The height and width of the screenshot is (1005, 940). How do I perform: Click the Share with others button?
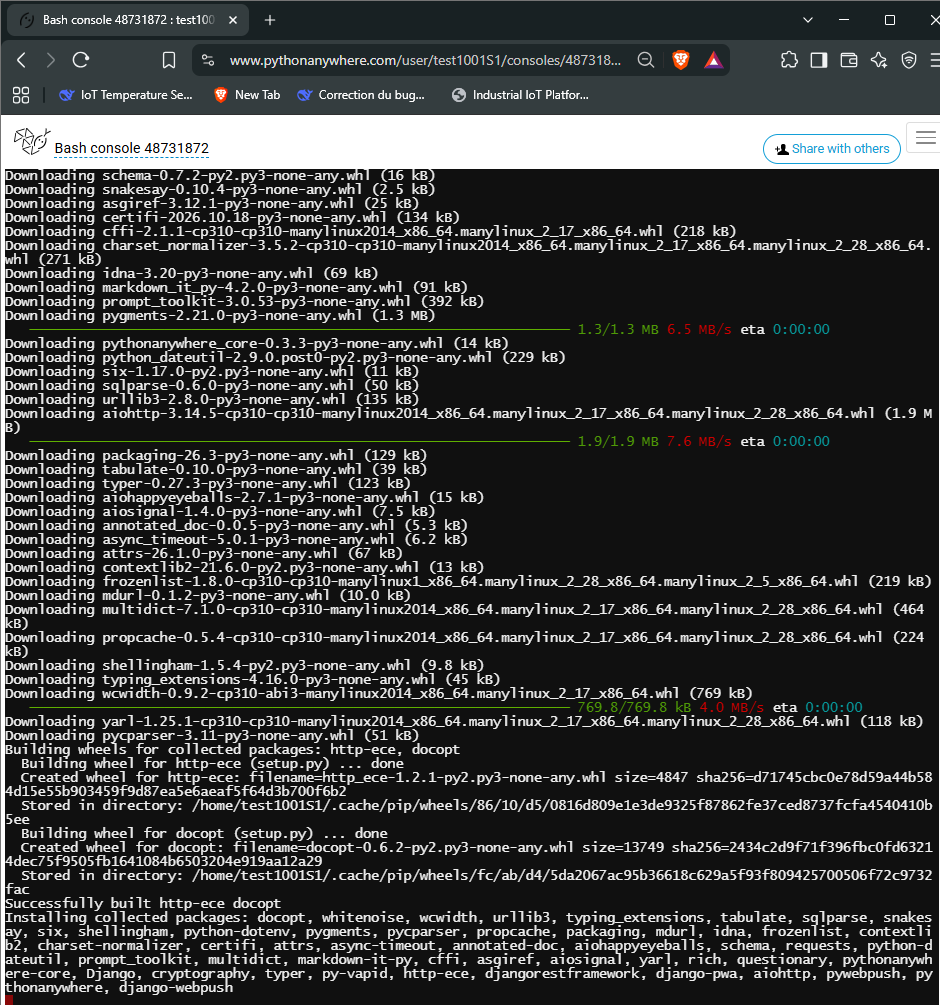coord(832,149)
